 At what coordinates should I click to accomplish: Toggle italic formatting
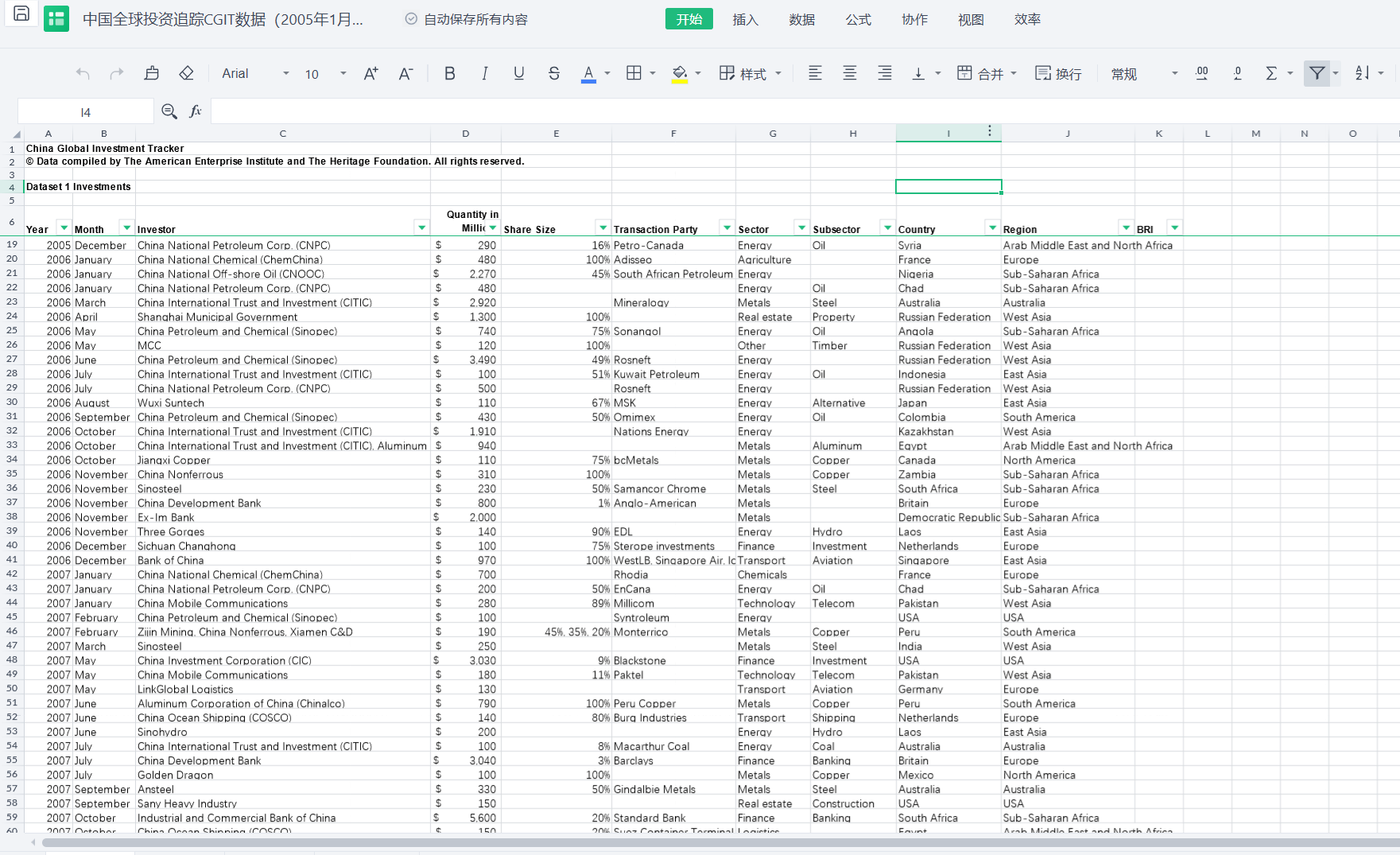(484, 74)
